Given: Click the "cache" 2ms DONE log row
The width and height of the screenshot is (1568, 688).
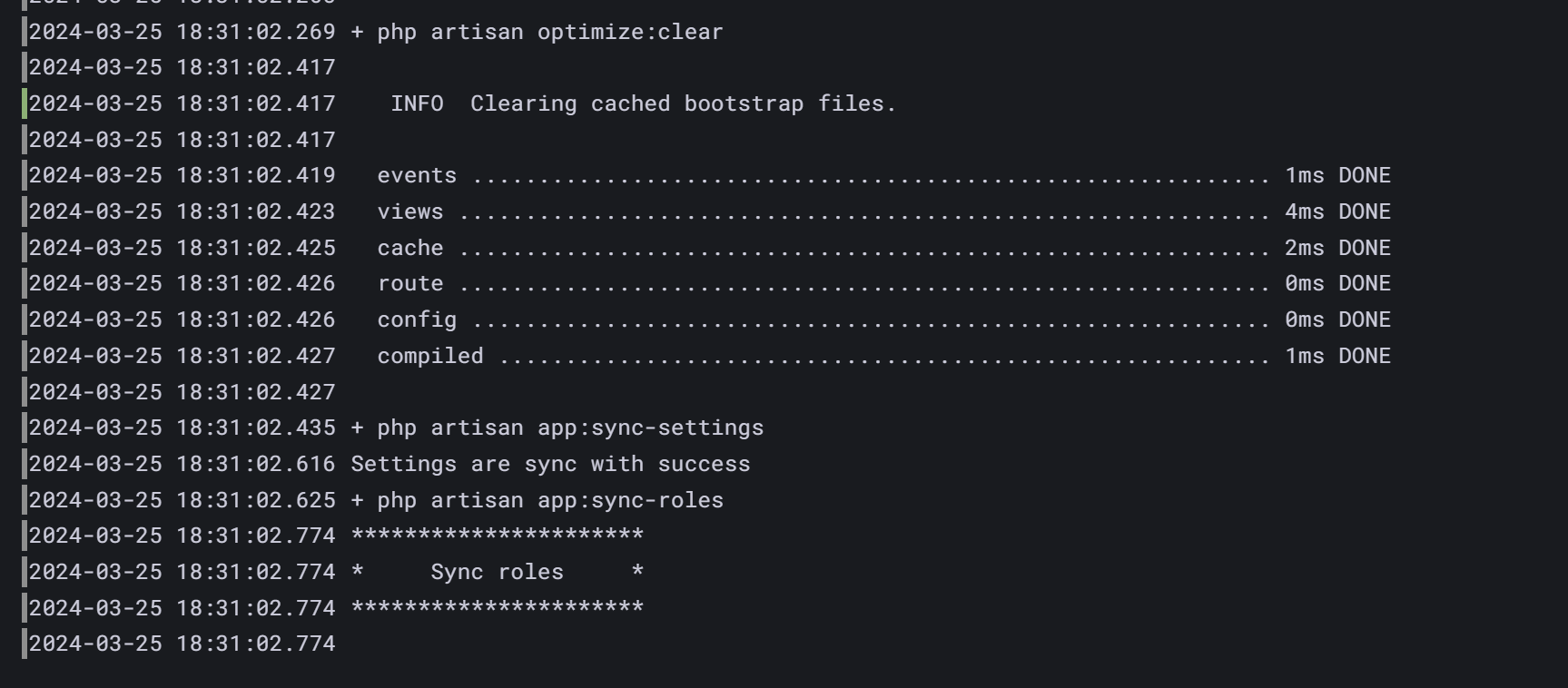Looking at the screenshot, I should pyautogui.click(x=883, y=249).
